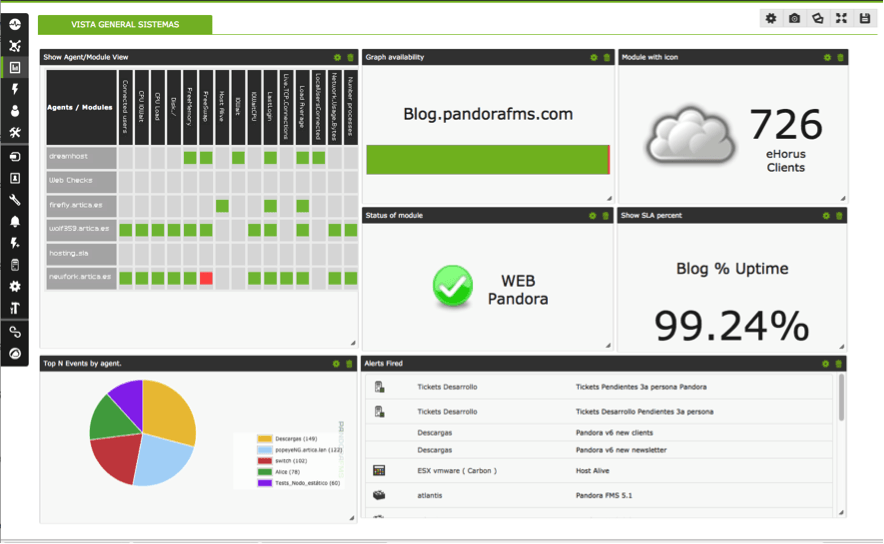Open the Resources arrow-box sidebar icon
The height and width of the screenshot is (544, 884).
coord(15,157)
